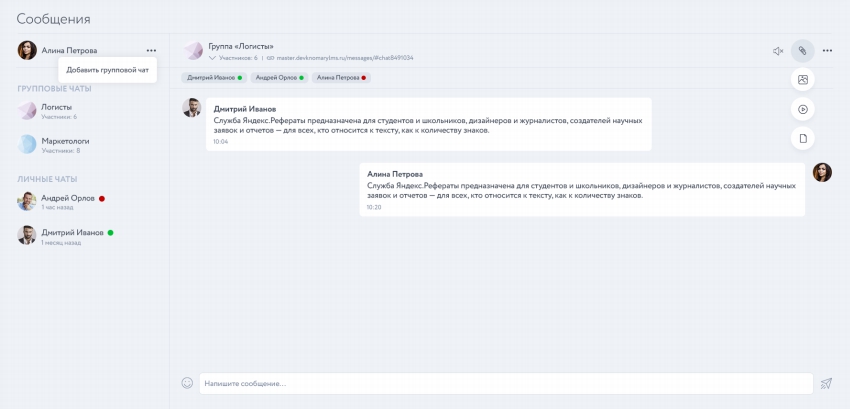The width and height of the screenshot is (850, 409).
Task: Send message with the paper plane icon
Action: (826, 383)
